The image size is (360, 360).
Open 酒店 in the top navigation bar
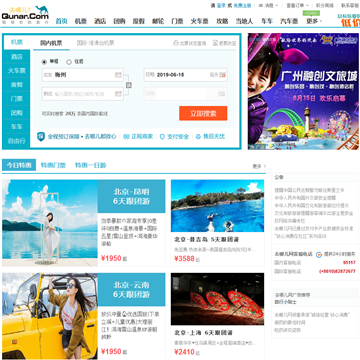click(100, 21)
